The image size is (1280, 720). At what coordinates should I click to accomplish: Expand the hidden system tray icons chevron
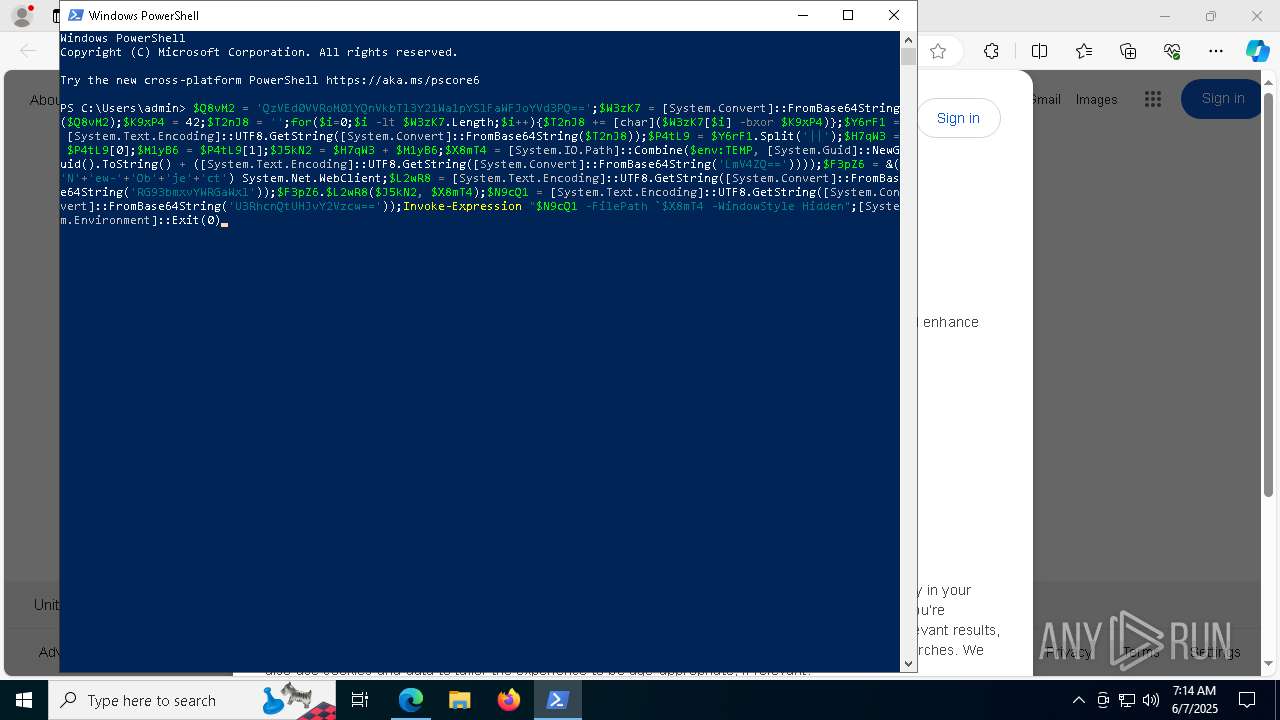coord(1079,700)
